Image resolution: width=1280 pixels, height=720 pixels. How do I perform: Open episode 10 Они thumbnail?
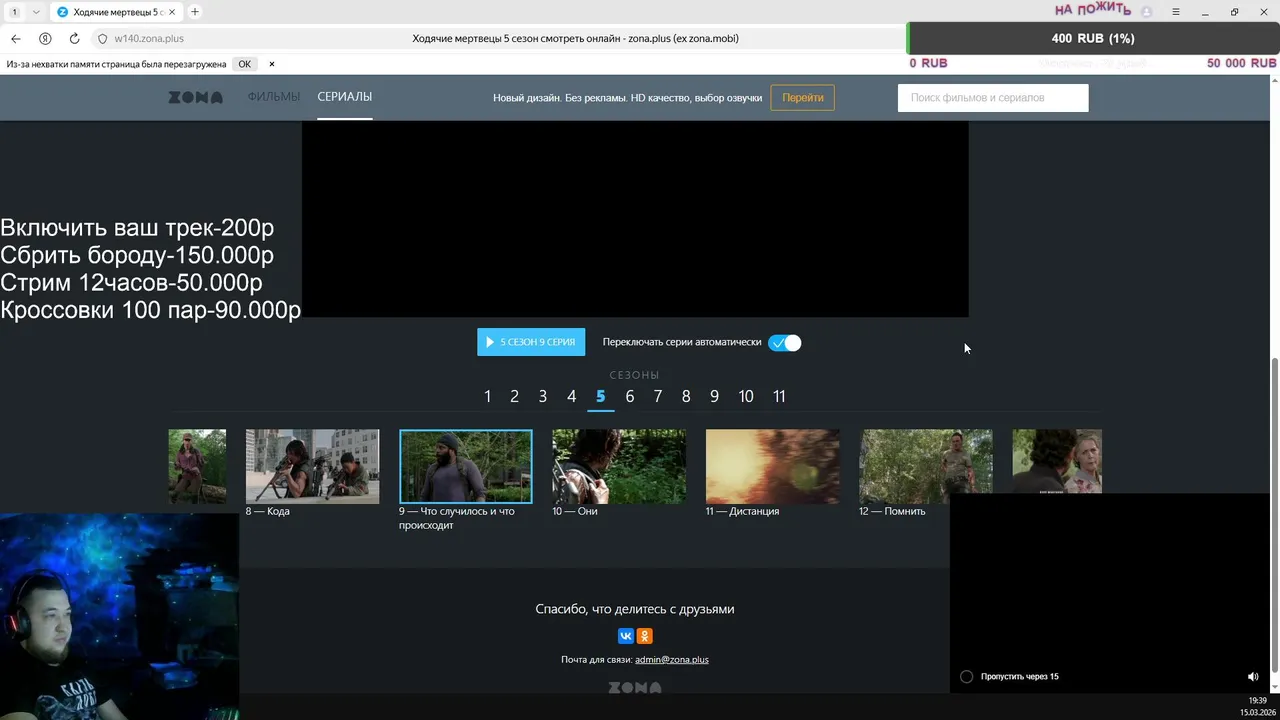(x=619, y=466)
